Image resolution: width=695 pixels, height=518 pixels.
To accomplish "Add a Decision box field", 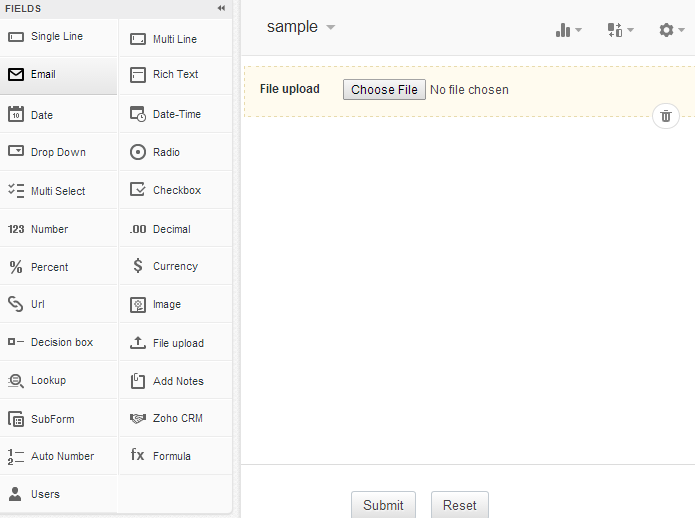I will (61, 342).
